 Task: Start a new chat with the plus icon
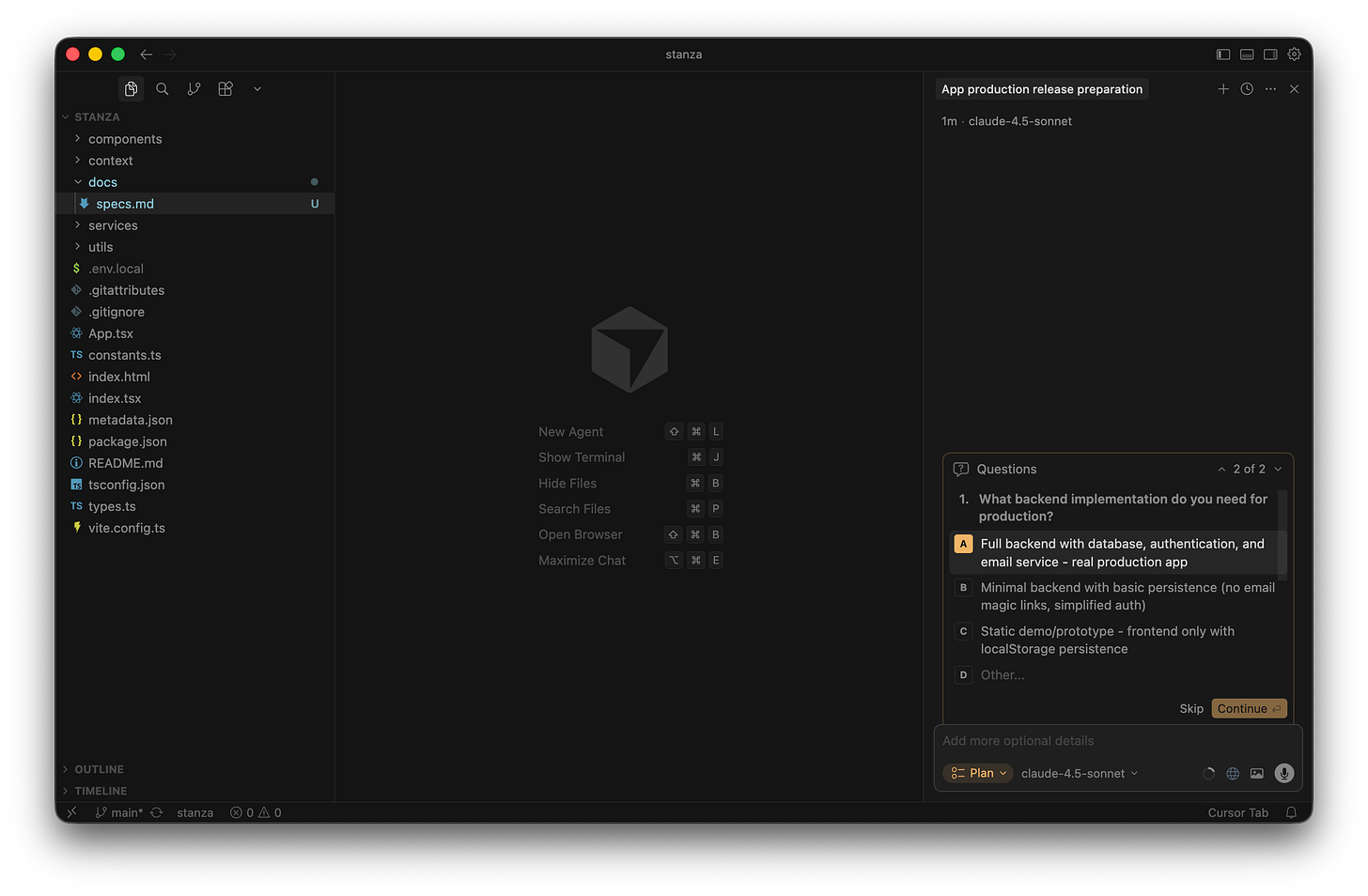[1223, 88]
